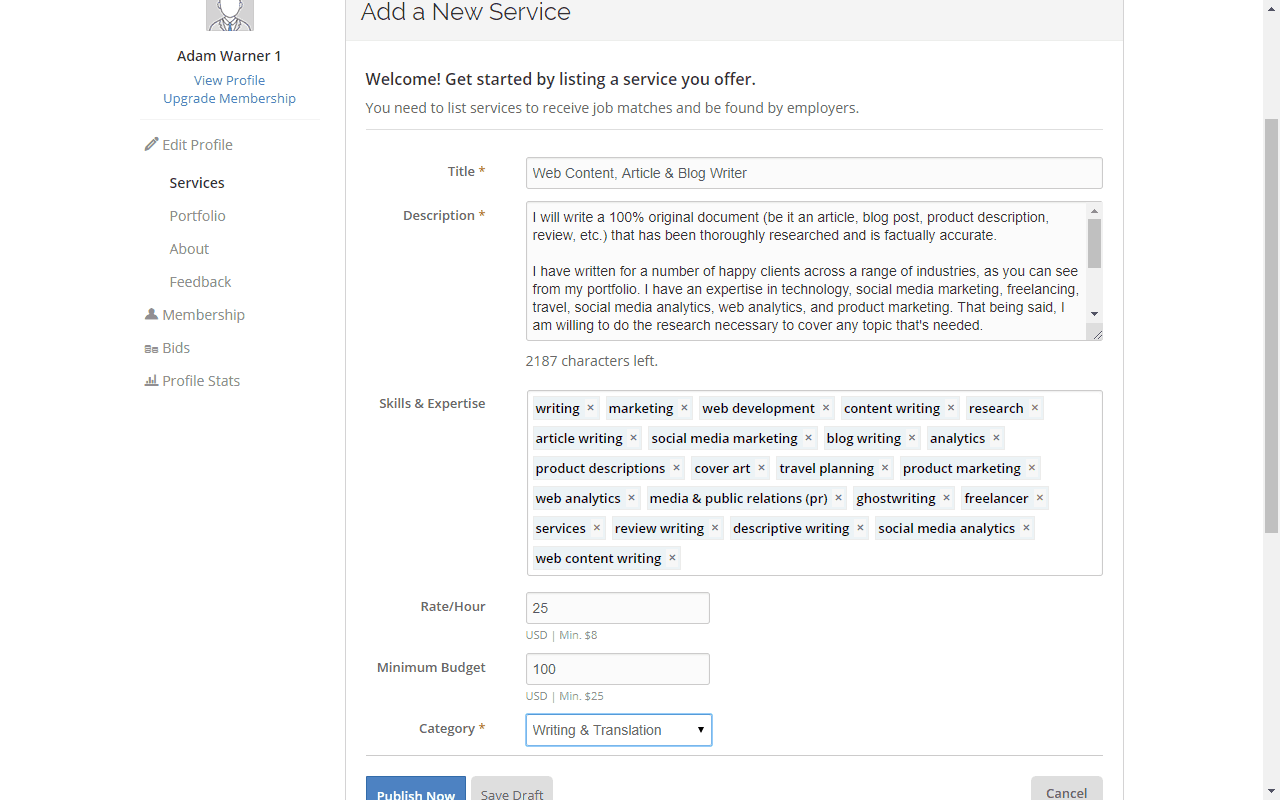This screenshot has height=800, width=1280.
Task: Click inside the Description text area
Action: pyautogui.click(x=806, y=271)
